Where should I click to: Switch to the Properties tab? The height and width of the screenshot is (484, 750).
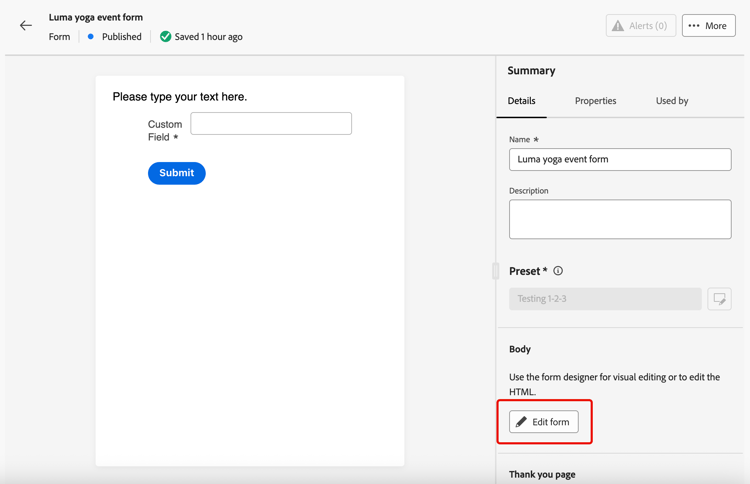point(595,101)
